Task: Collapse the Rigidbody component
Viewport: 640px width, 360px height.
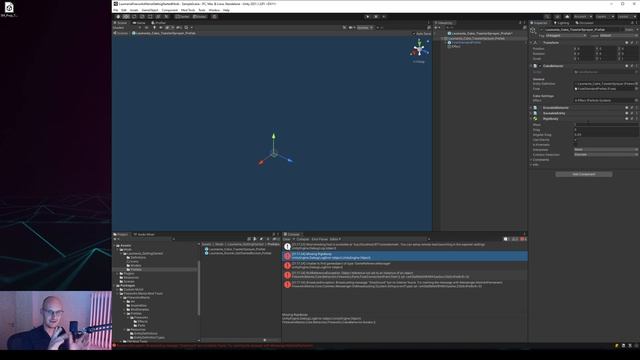Action: click(x=531, y=119)
